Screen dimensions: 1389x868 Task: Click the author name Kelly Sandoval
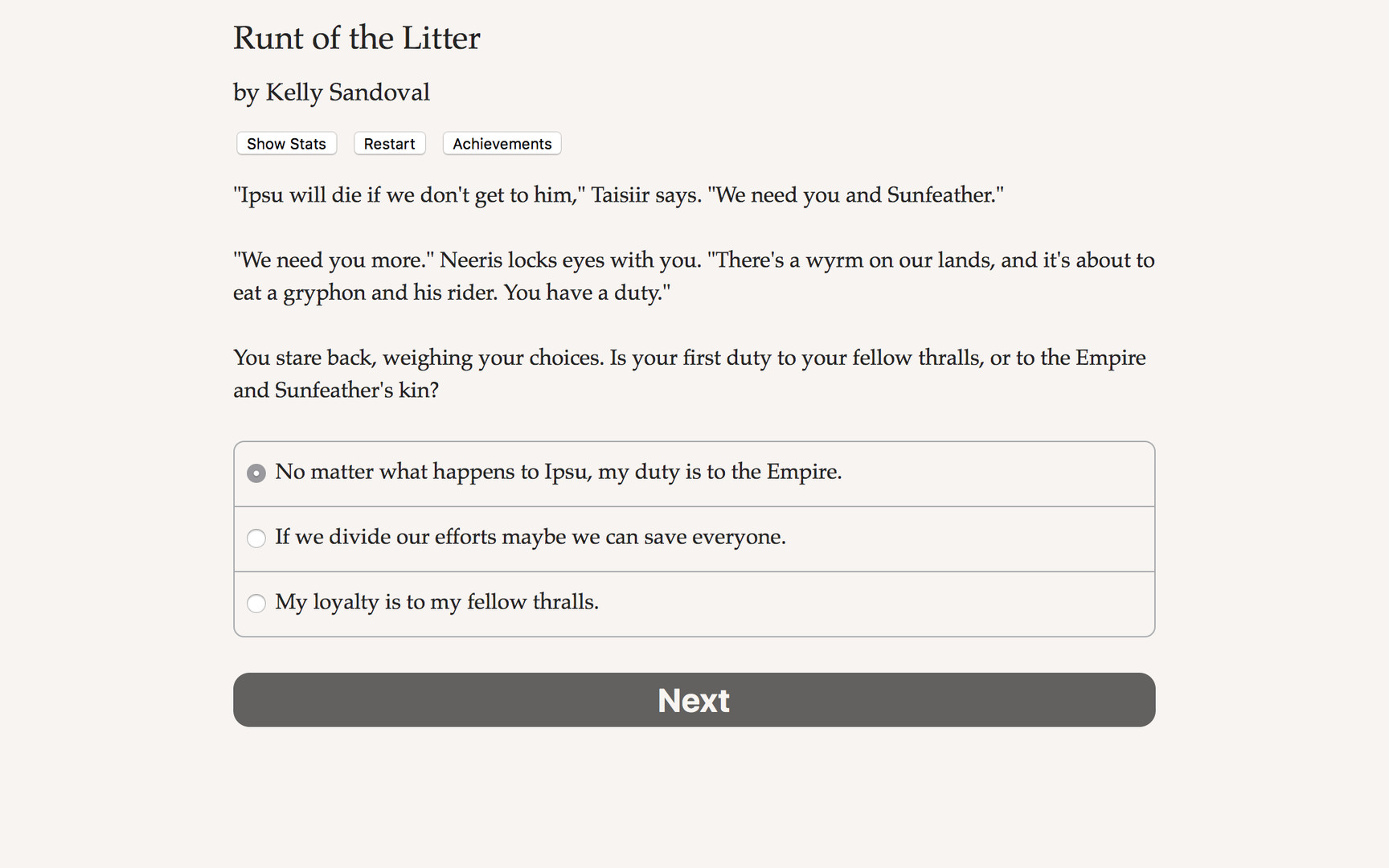331,92
